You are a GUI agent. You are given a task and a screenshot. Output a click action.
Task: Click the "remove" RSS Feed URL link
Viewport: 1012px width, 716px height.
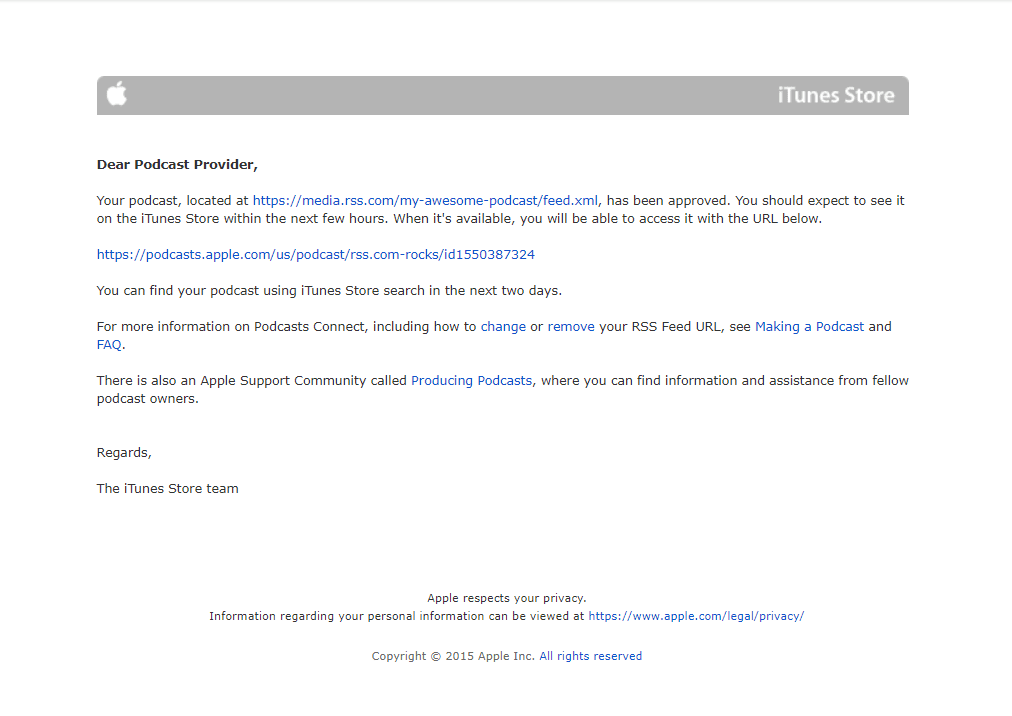[x=570, y=326]
